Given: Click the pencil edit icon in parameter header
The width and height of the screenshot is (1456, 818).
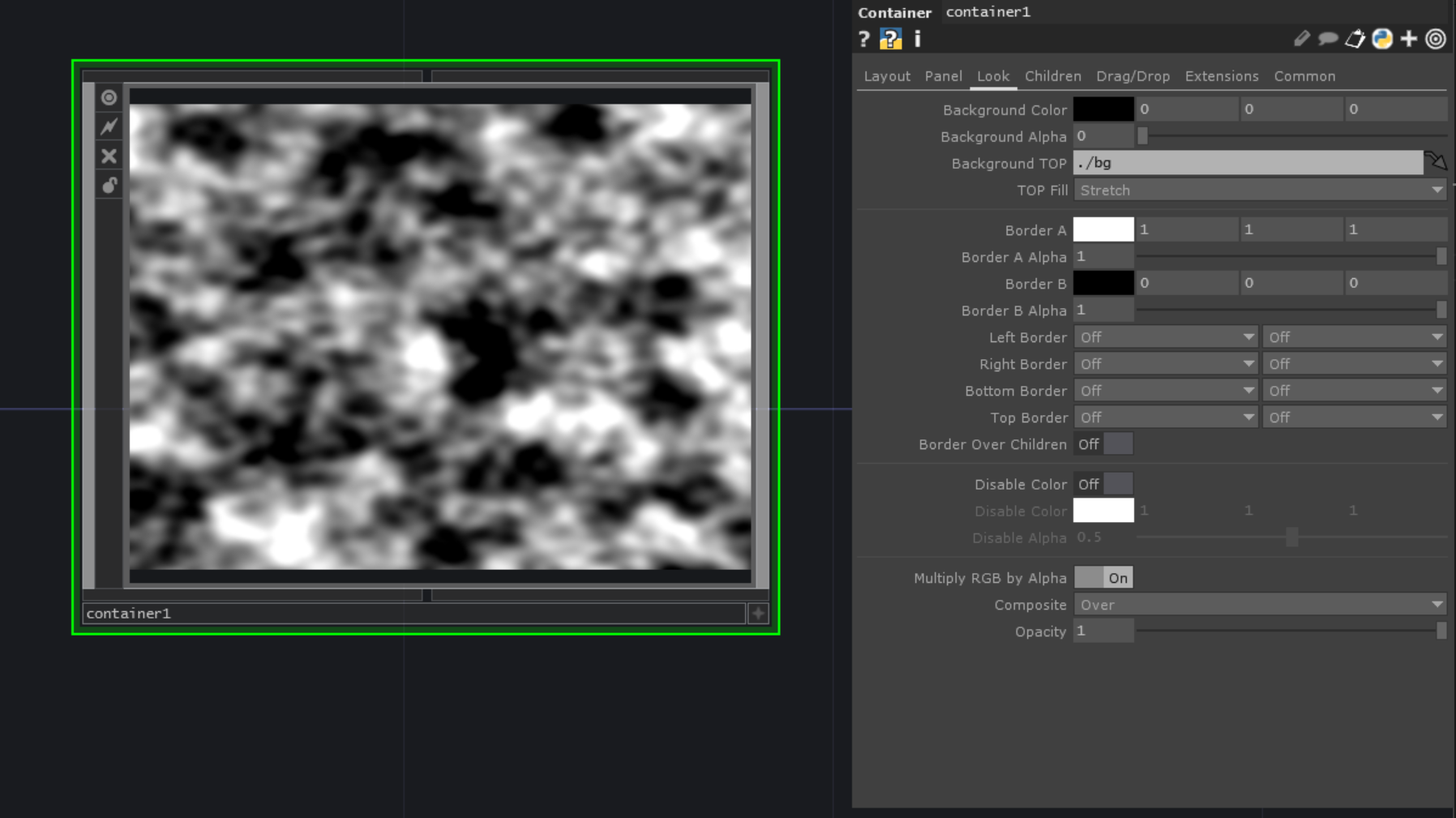Looking at the screenshot, I should coord(1301,39).
